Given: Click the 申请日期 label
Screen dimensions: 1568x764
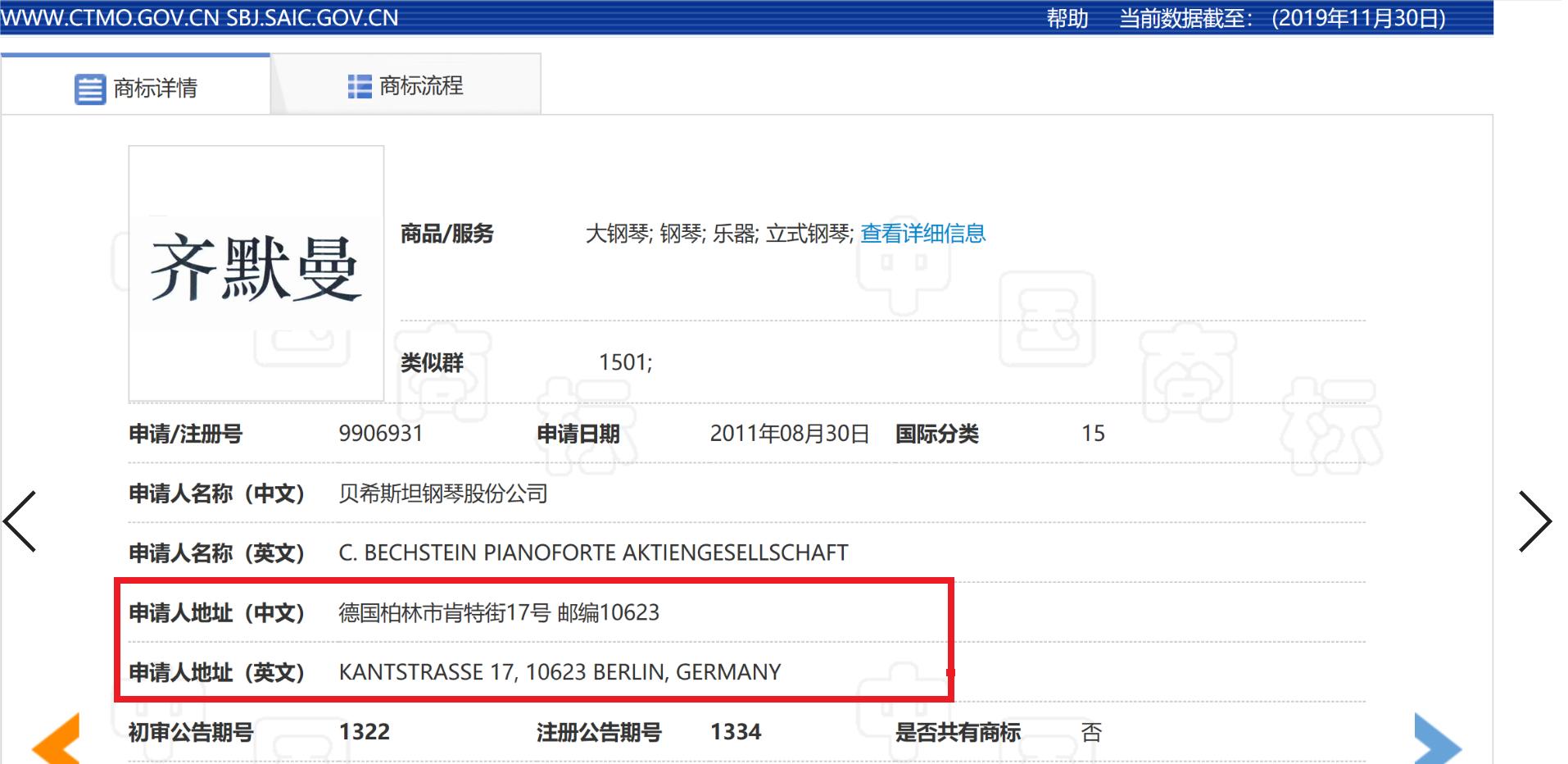Looking at the screenshot, I should click(x=578, y=434).
